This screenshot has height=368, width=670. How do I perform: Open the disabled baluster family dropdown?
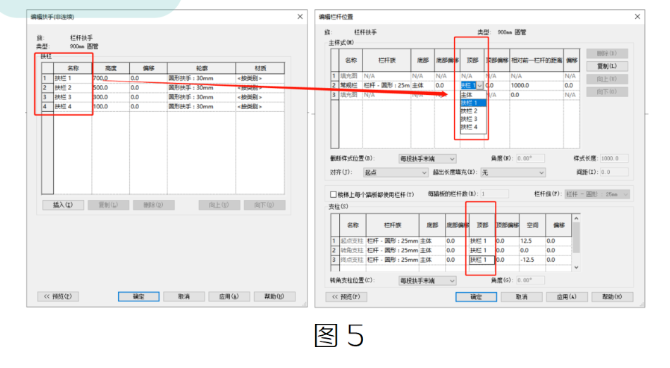tap(597, 194)
